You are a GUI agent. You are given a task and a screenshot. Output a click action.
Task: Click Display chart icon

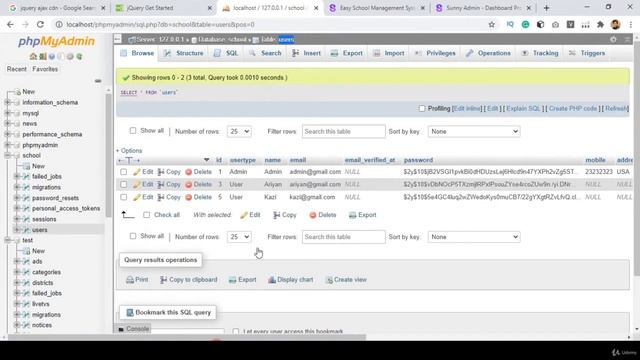coord(272,280)
